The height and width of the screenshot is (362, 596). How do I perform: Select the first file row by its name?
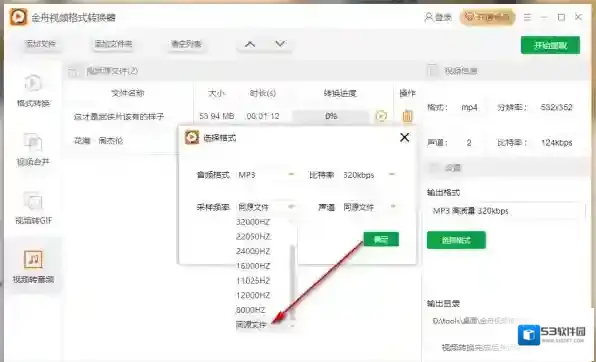tap(119, 116)
